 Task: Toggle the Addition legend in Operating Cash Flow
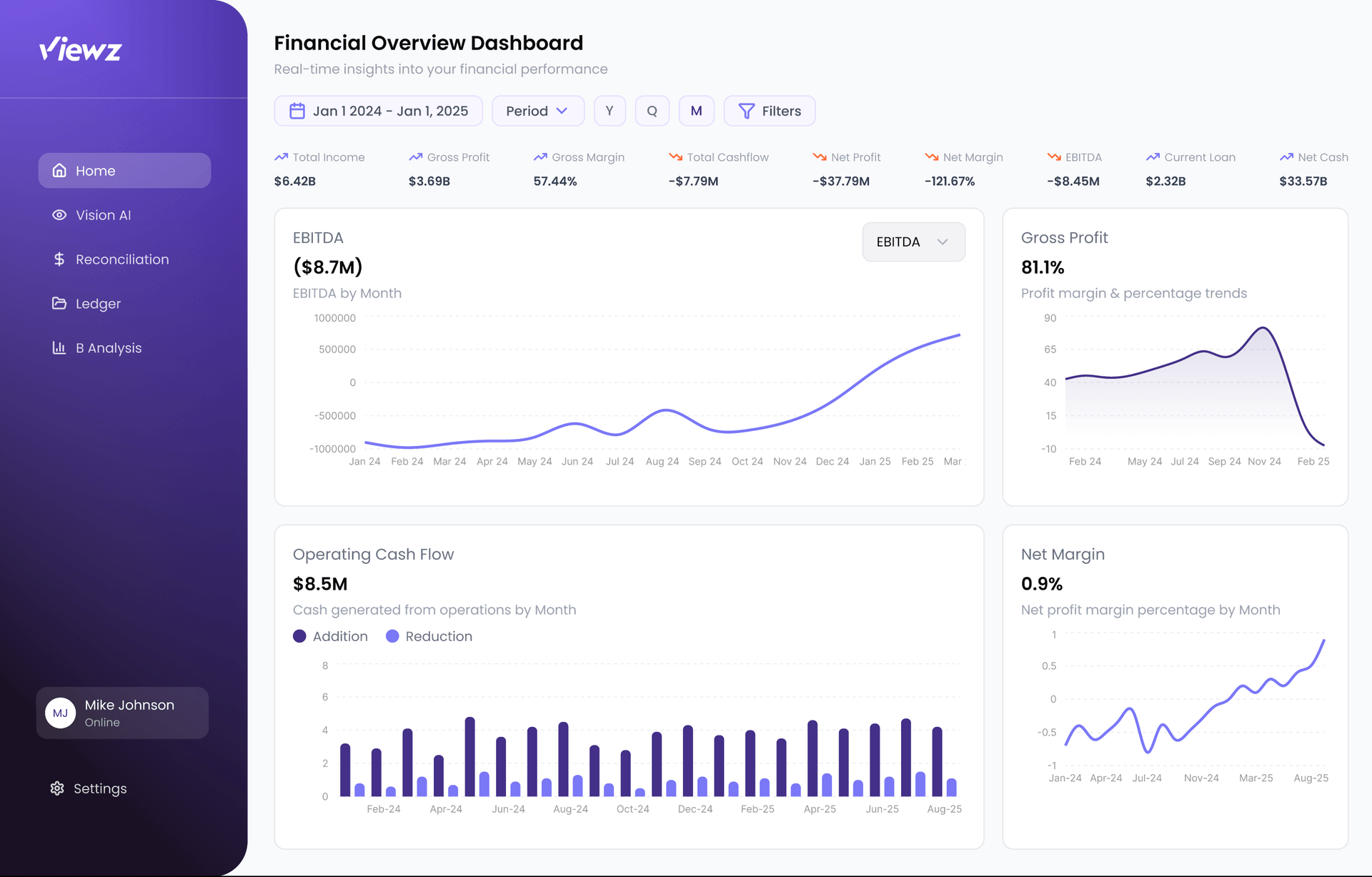[x=330, y=636]
